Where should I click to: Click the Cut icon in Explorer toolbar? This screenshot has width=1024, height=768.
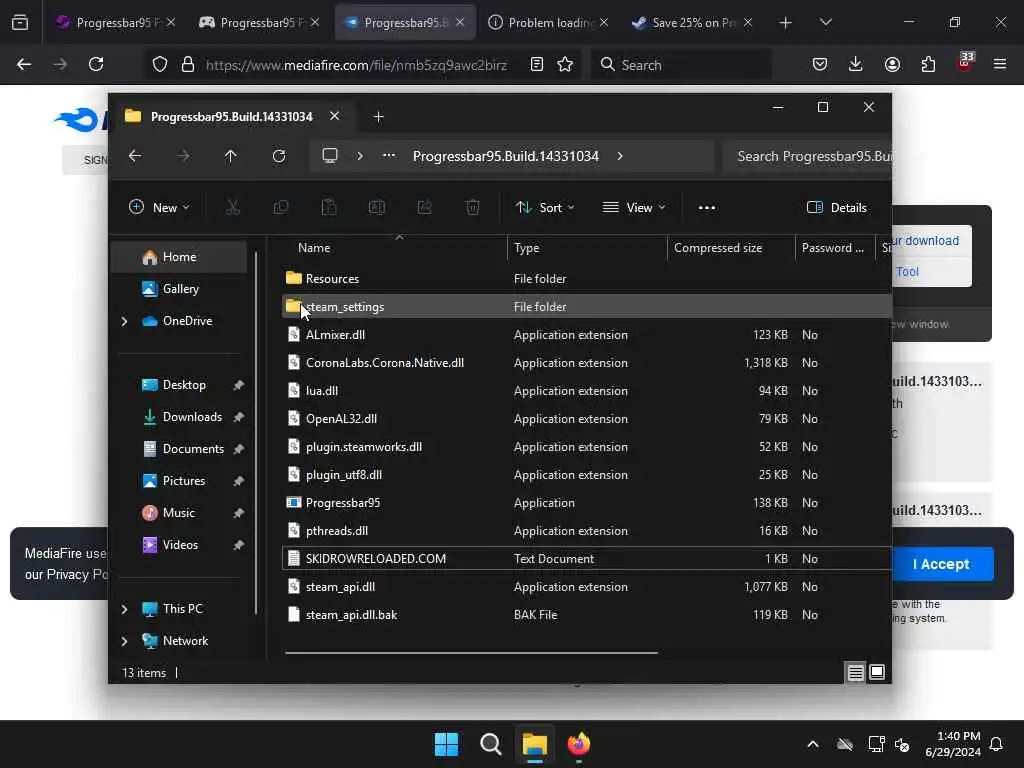232,208
